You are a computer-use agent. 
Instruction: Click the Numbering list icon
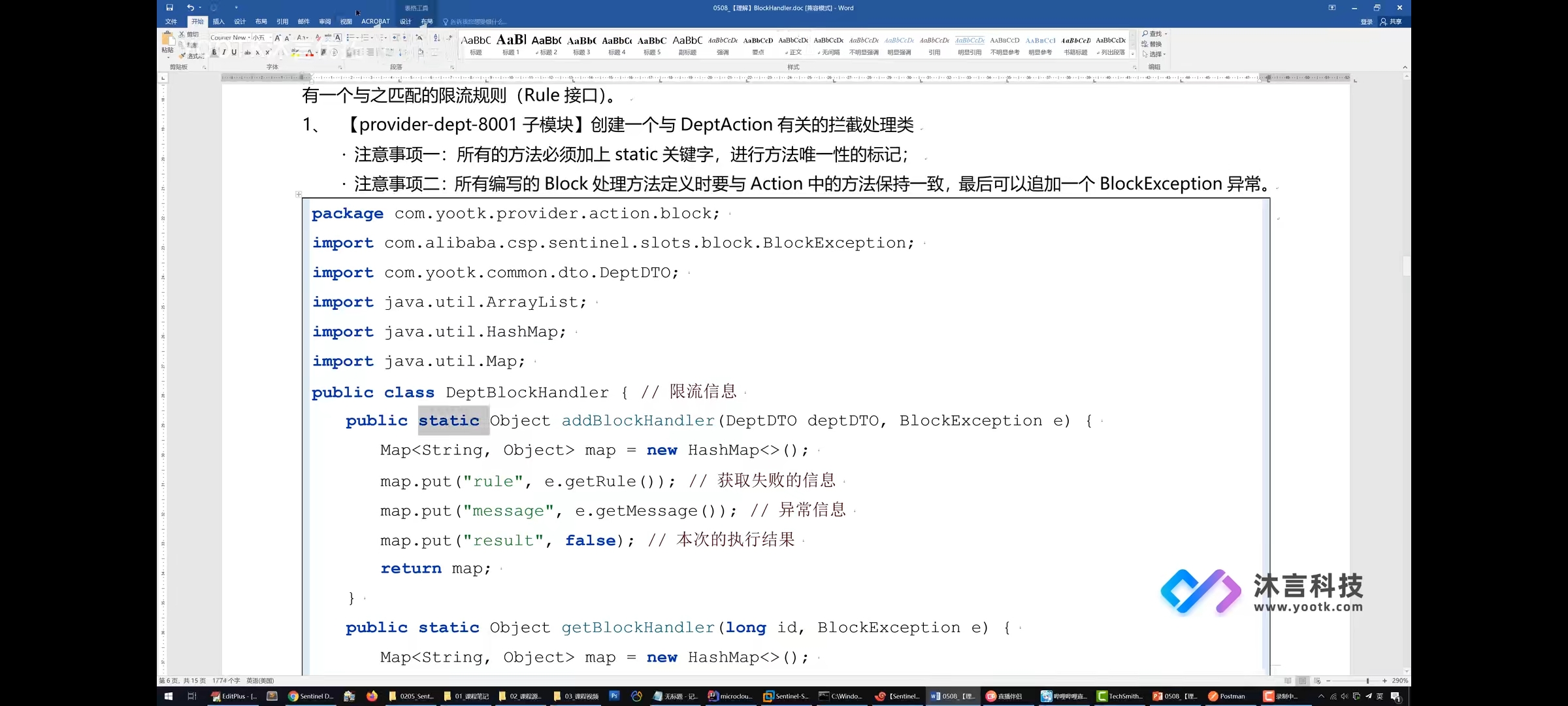pyautogui.click(x=365, y=37)
